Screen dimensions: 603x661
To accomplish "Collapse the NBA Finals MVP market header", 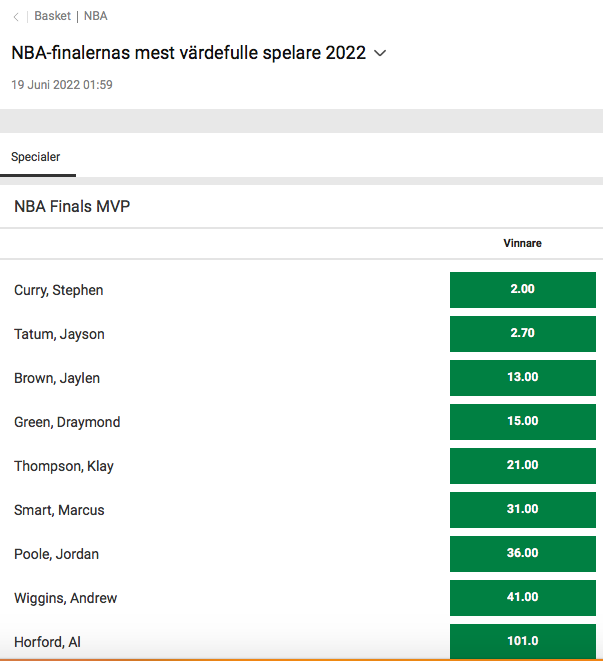I will [x=302, y=207].
